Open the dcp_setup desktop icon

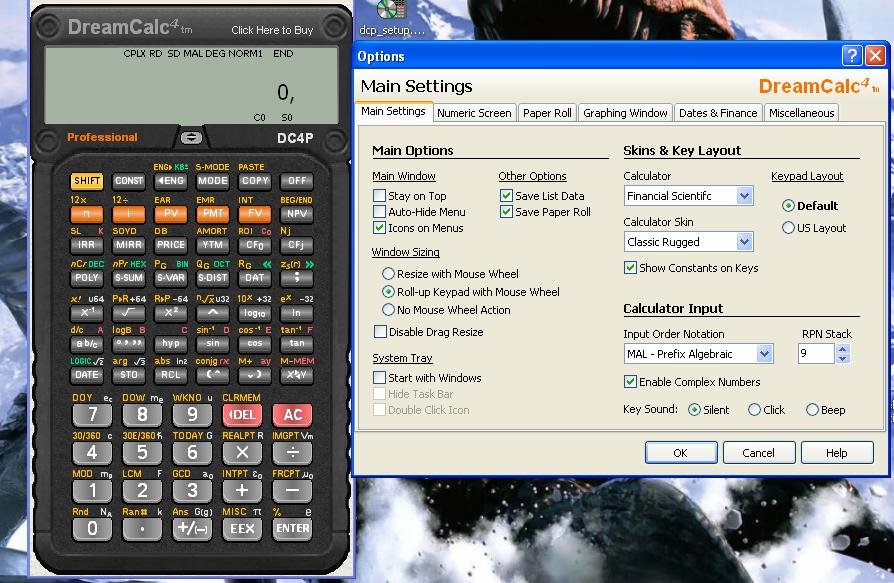coord(392,18)
